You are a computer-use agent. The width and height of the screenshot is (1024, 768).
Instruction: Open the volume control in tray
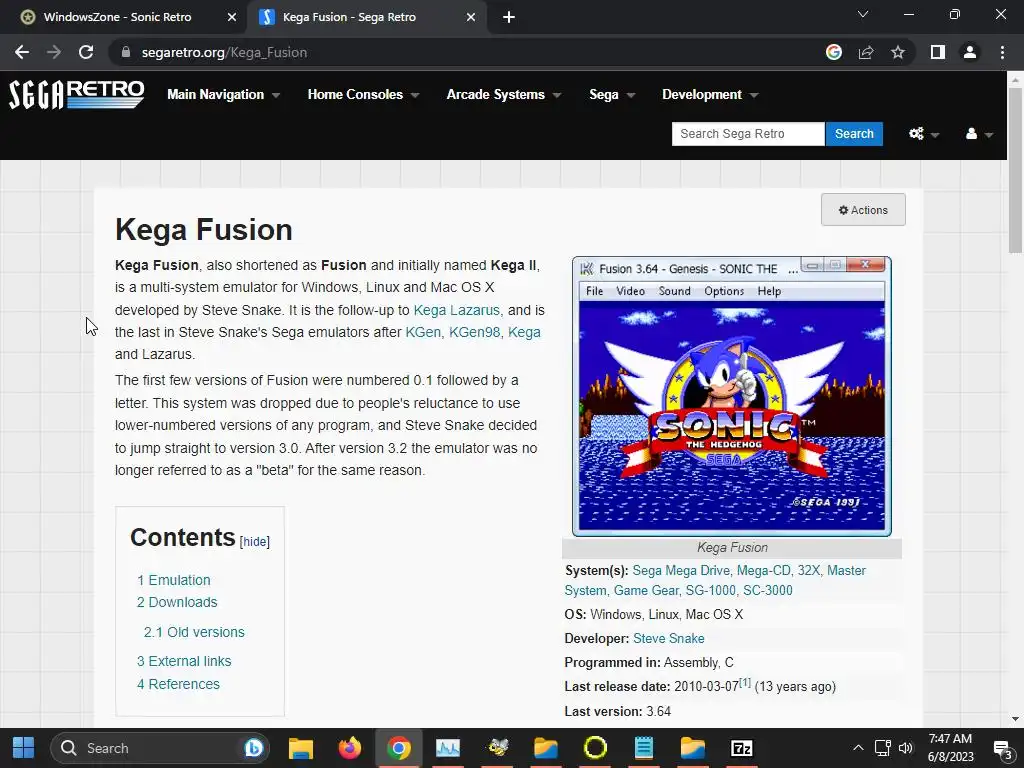906,748
